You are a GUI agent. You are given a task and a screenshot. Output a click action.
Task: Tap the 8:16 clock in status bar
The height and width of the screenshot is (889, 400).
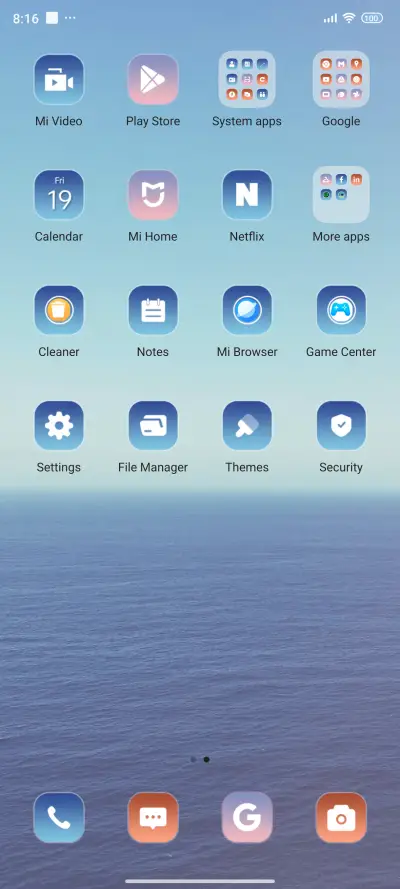[25, 18]
